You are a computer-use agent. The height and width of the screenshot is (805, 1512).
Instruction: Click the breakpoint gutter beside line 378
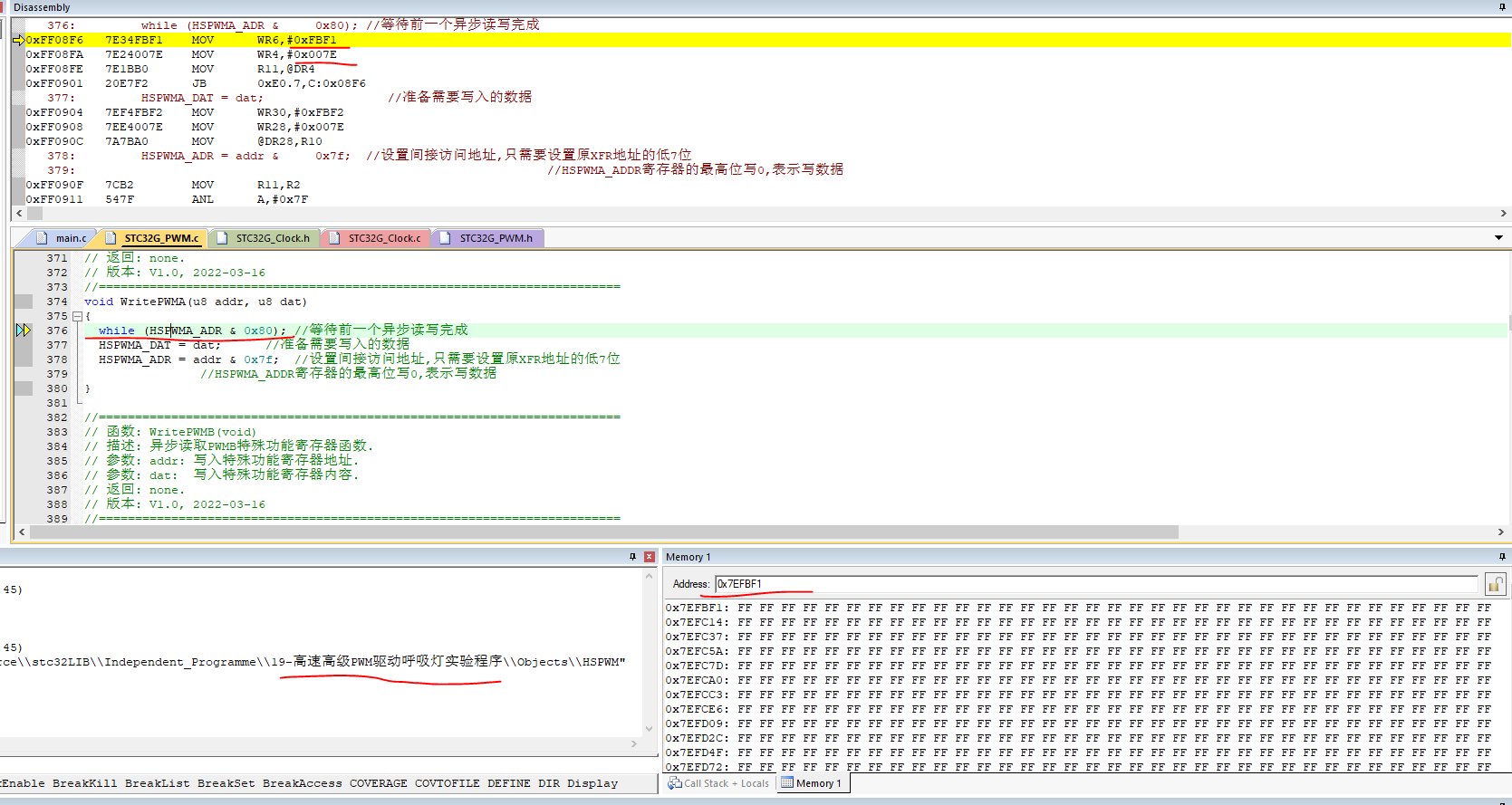[24, 359]
